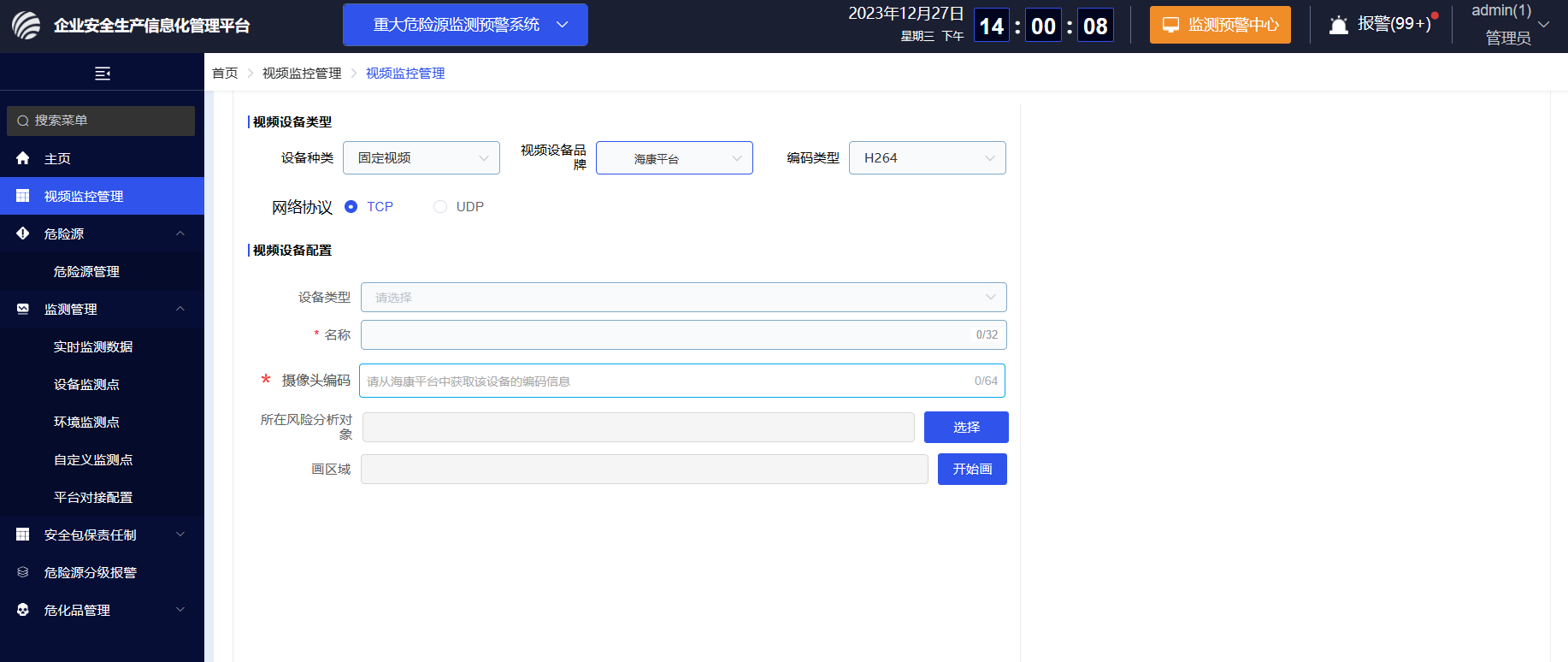Collapse the 危险源 sidebar group

point(180,233)
